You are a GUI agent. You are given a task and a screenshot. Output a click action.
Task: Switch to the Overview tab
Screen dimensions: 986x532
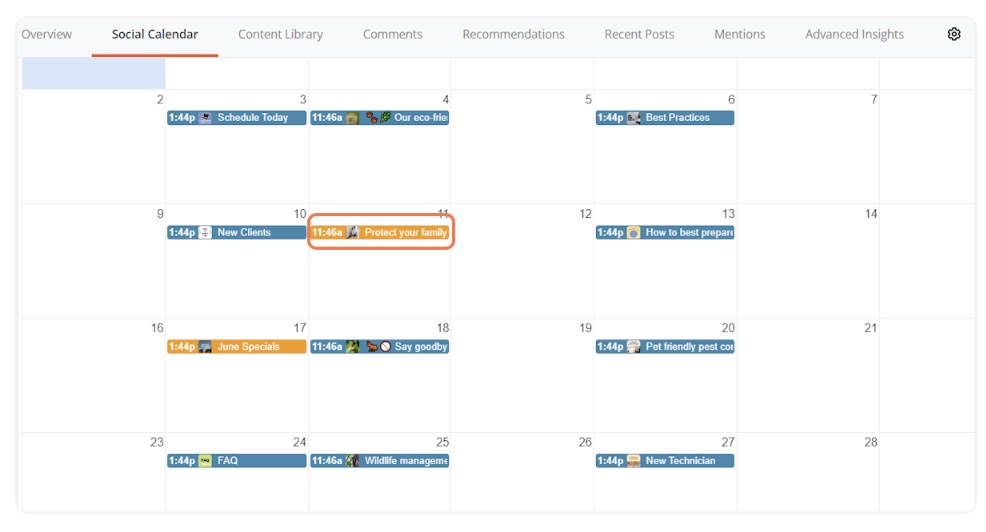coord(47,34)
